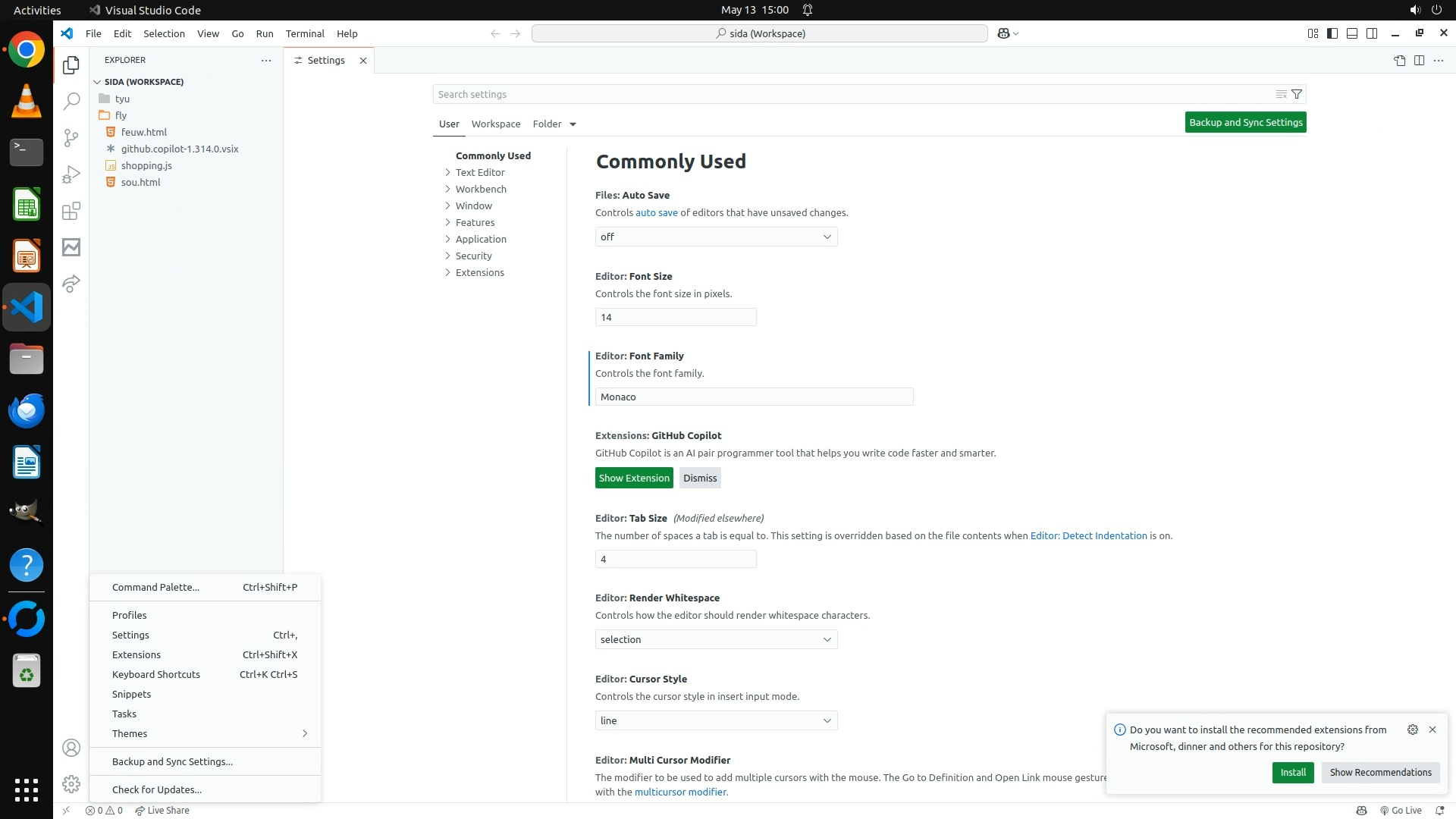Open Source Control view icon

pyautogui.click(x=71, y=138)
